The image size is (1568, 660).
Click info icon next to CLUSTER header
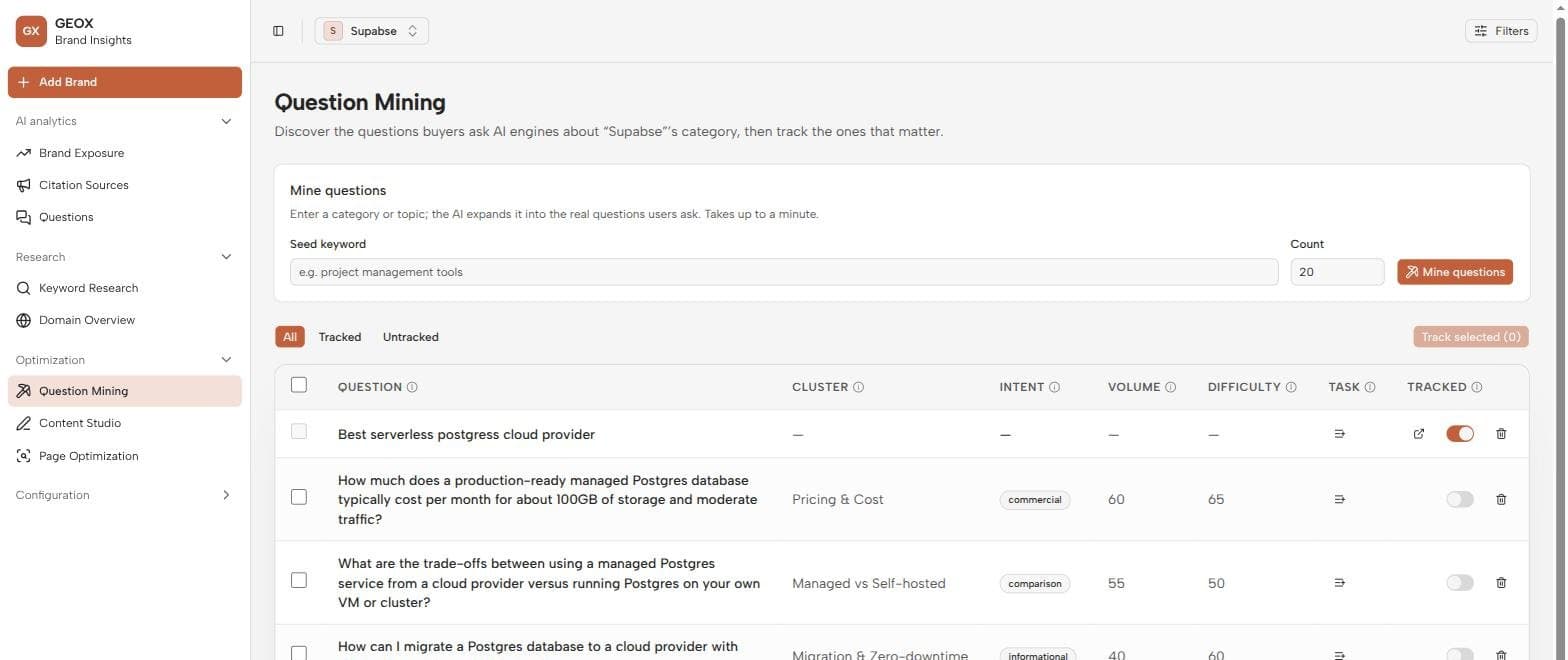858,387
